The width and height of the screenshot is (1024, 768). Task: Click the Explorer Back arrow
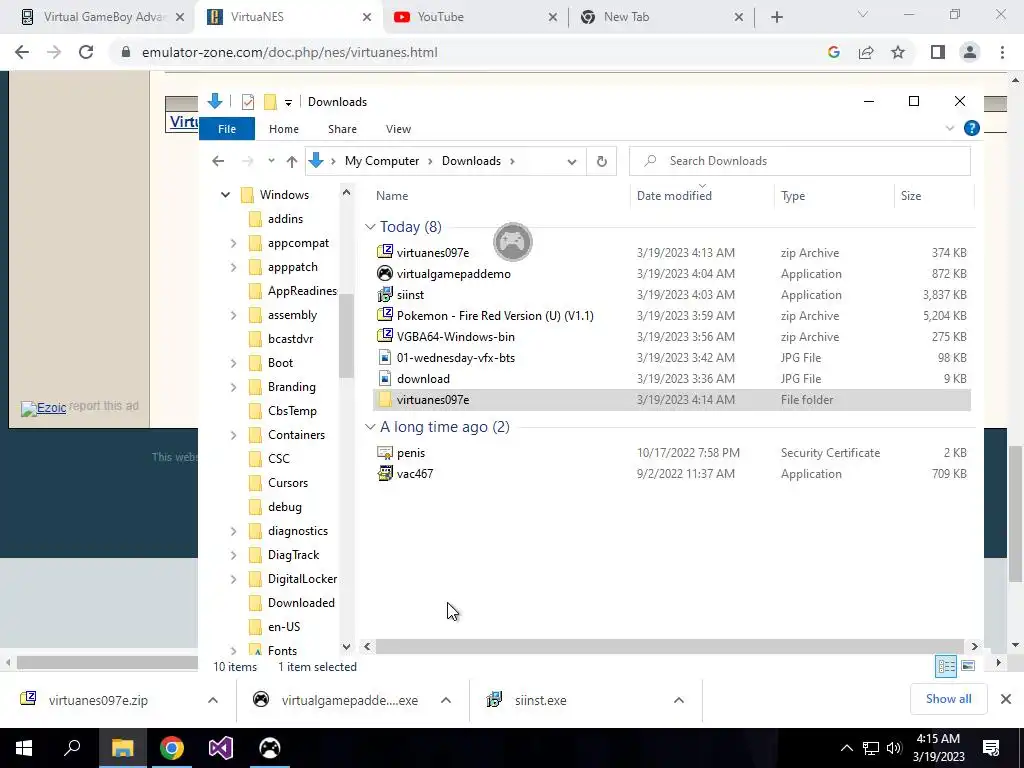(x=218, y=161)
